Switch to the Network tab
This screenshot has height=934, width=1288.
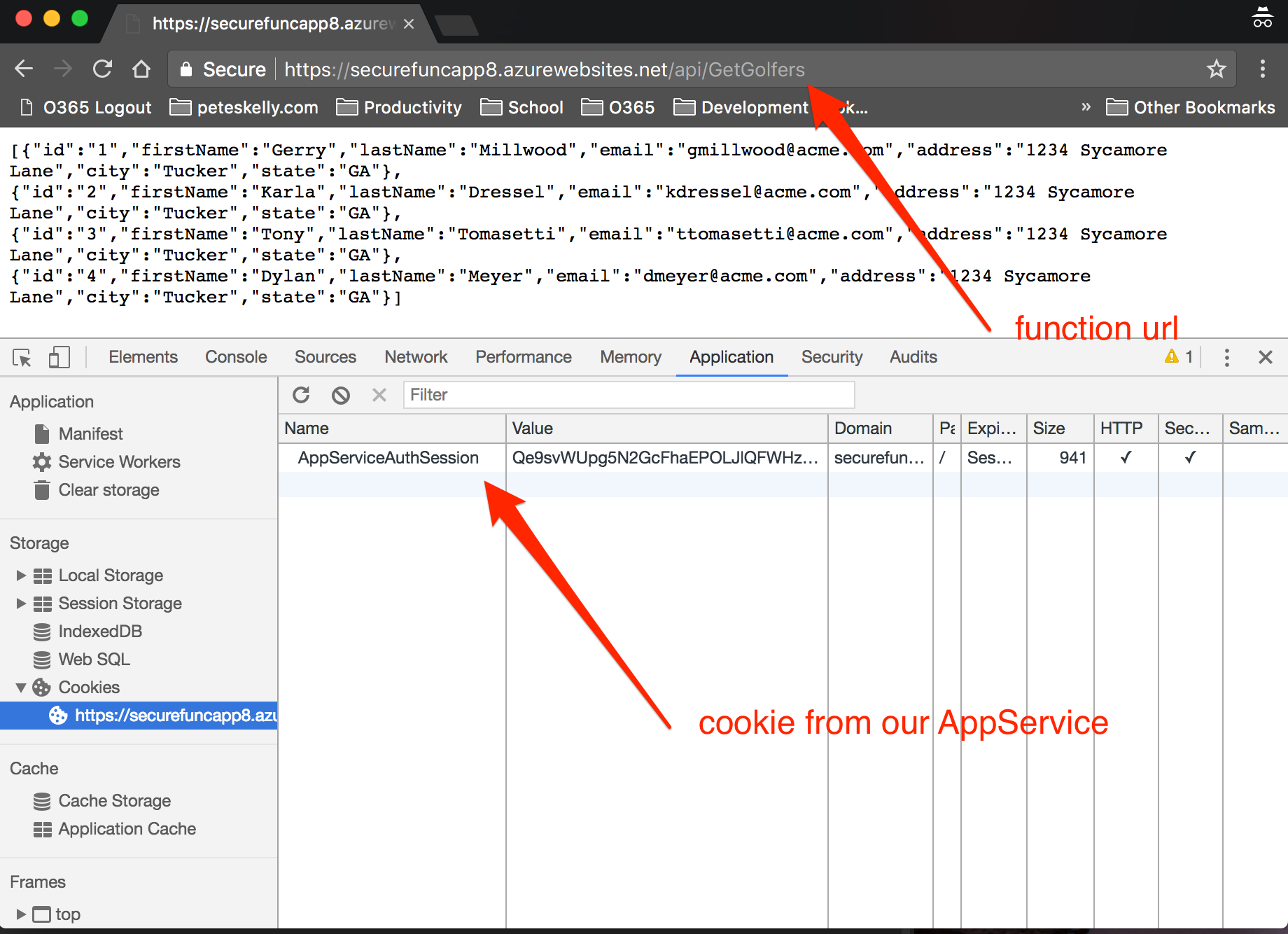click(x=415, y=357)
